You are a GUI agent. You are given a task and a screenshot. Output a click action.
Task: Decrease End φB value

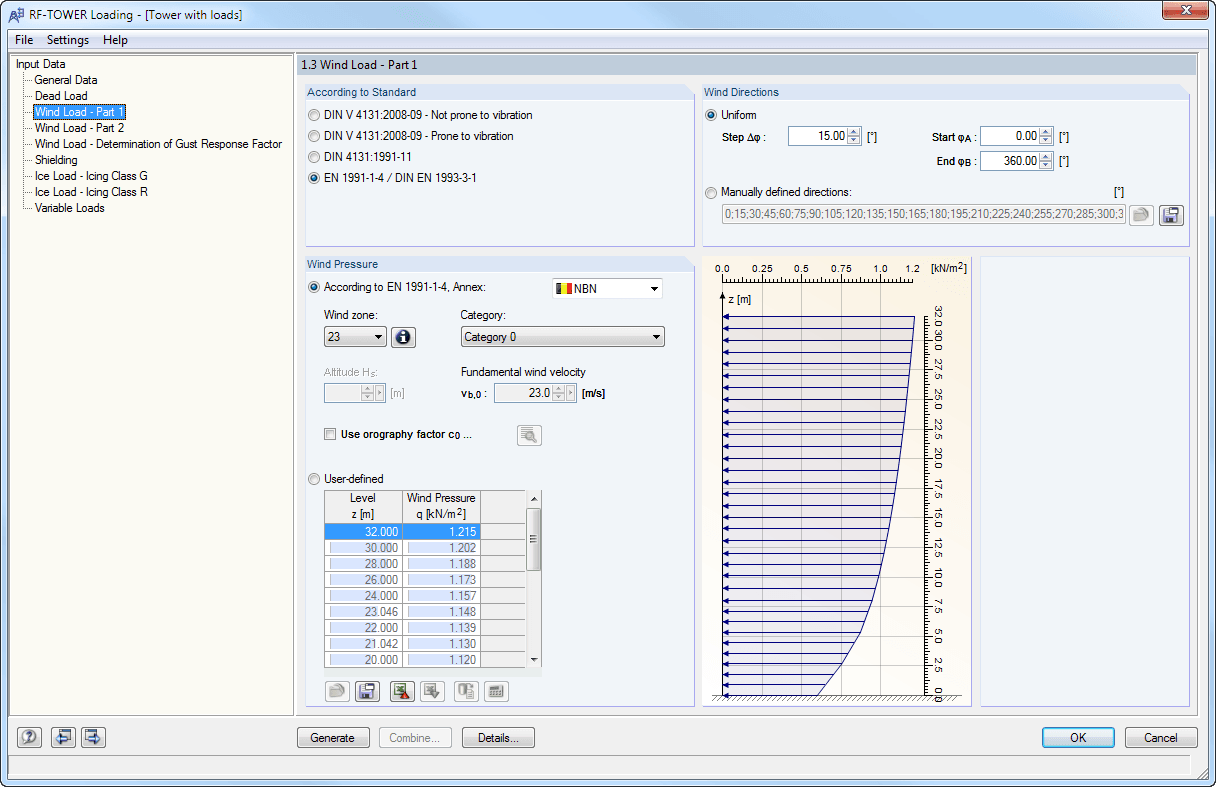point(1046,165)
